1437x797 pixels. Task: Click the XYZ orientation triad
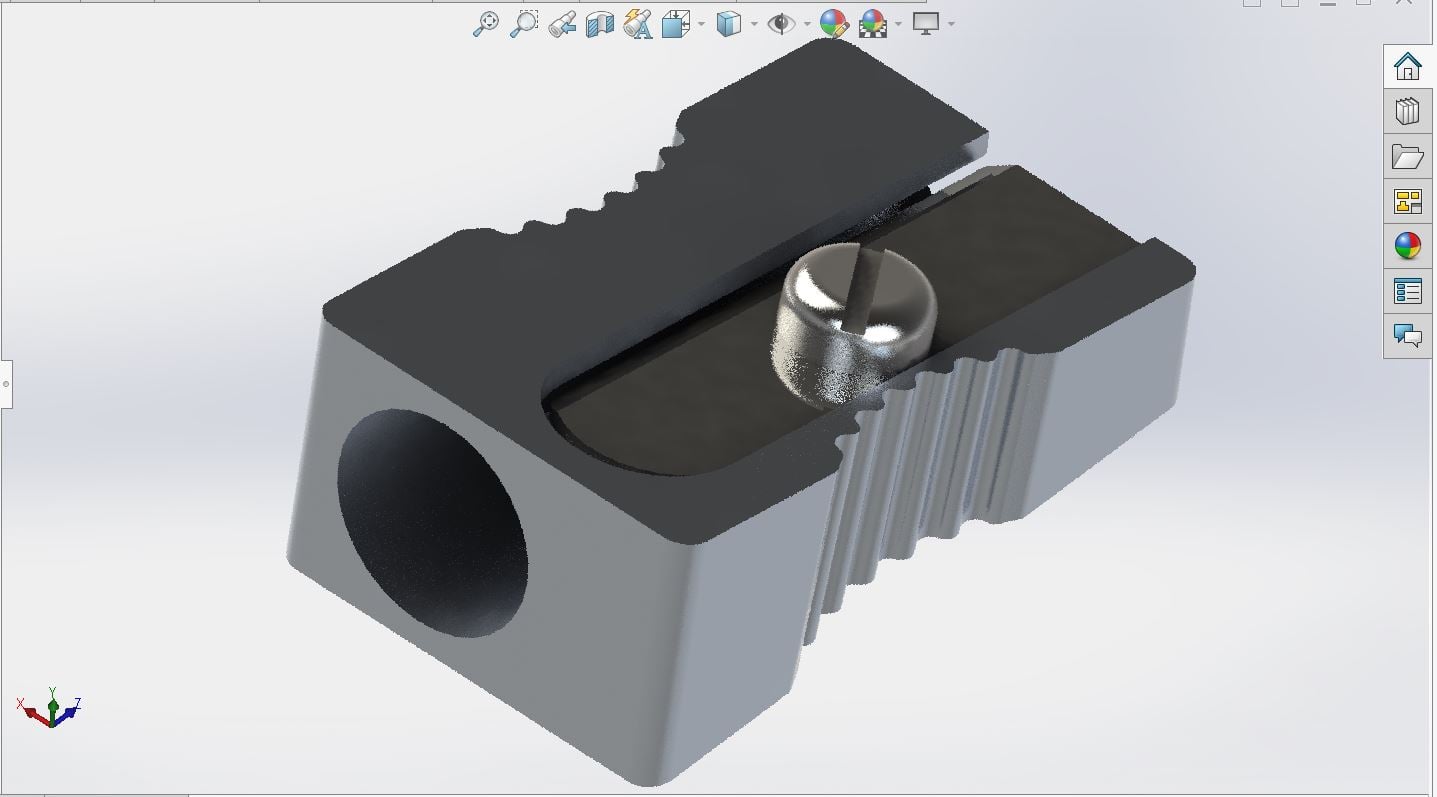[x=49, y=708]
